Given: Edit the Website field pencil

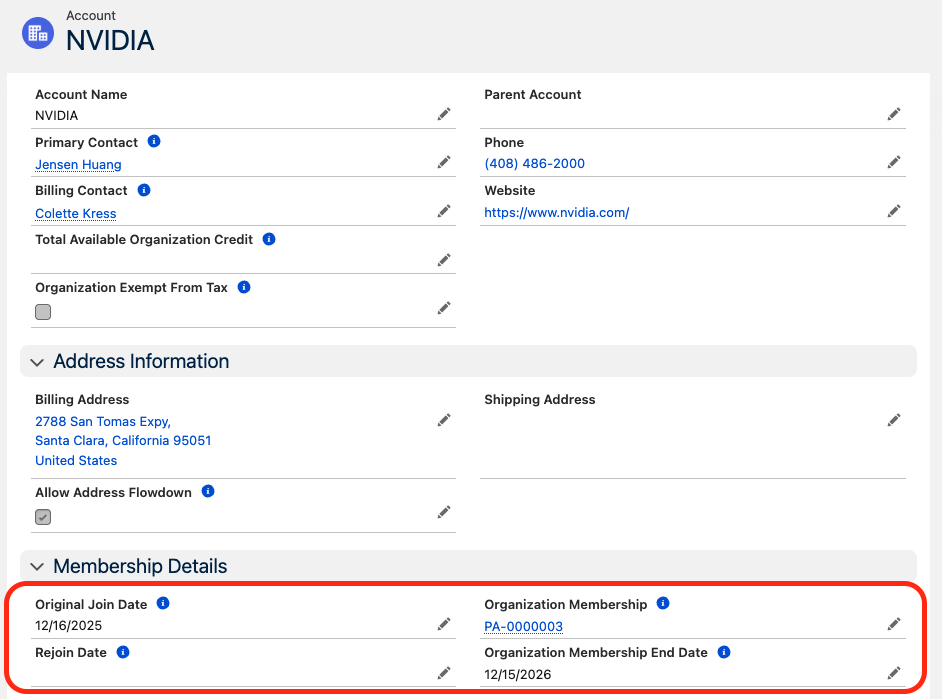Looking at the screenshot, I should pyautogui.click(x=894, y=211).
